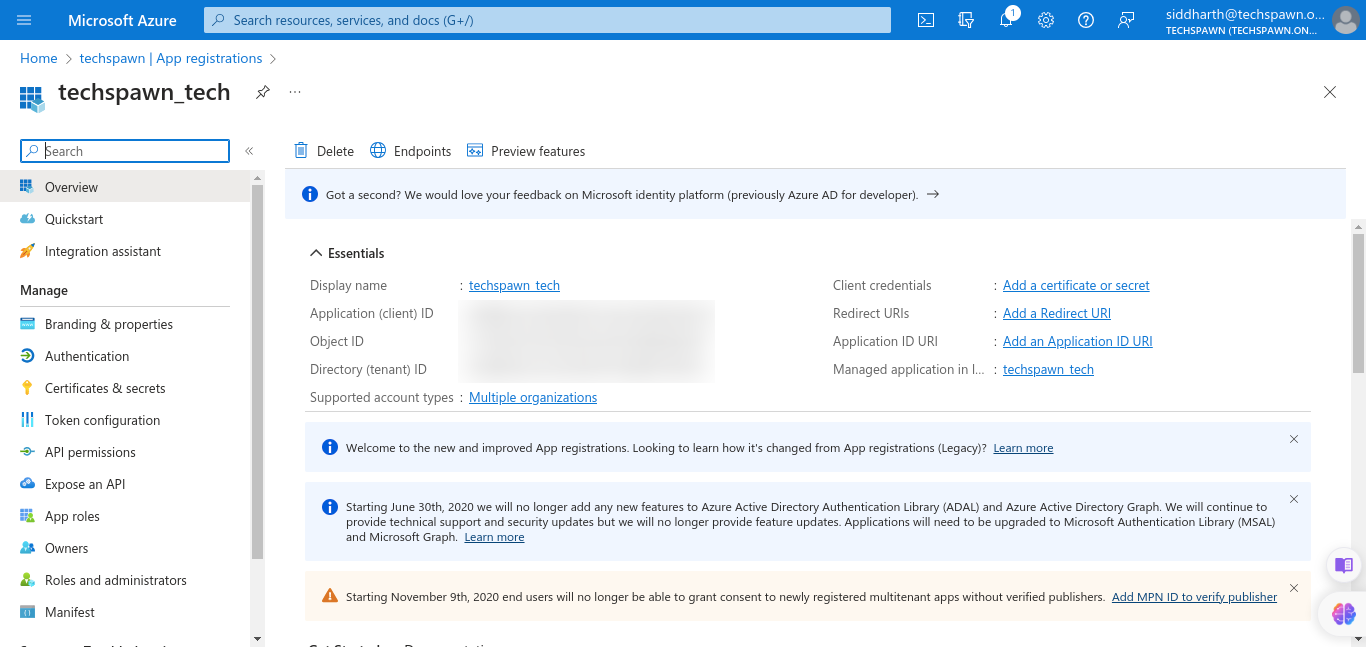Image resolution: width=1366 pixels, height=647 pixels.
Task: Go to Authentication in Manage section
Action: (x=87, y=356)
